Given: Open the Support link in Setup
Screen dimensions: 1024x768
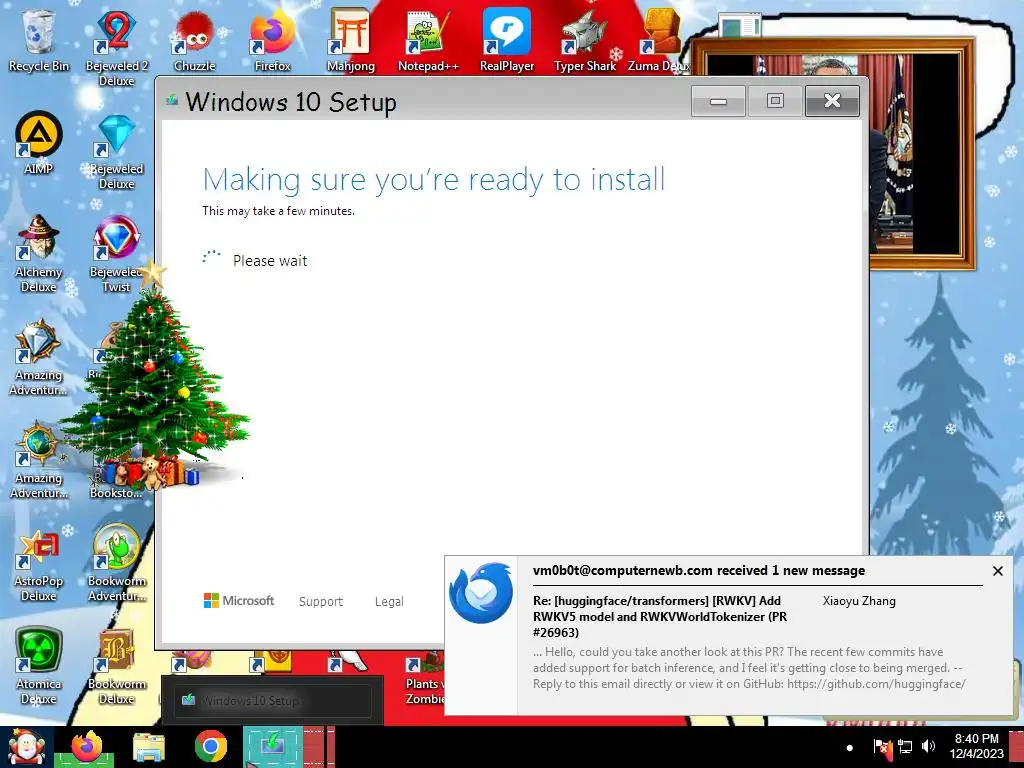Looking at the screenshot, I should [321, 601].
